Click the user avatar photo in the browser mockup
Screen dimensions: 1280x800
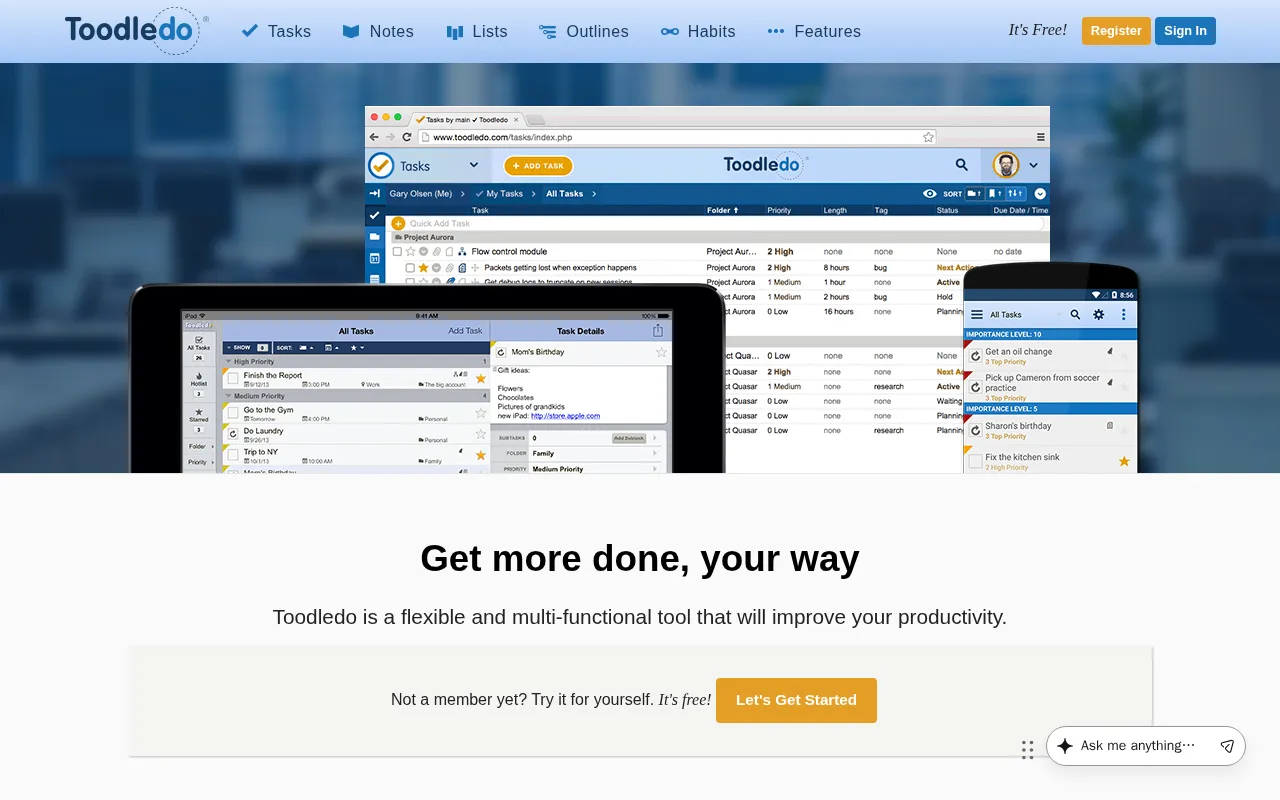(1006, 165)
